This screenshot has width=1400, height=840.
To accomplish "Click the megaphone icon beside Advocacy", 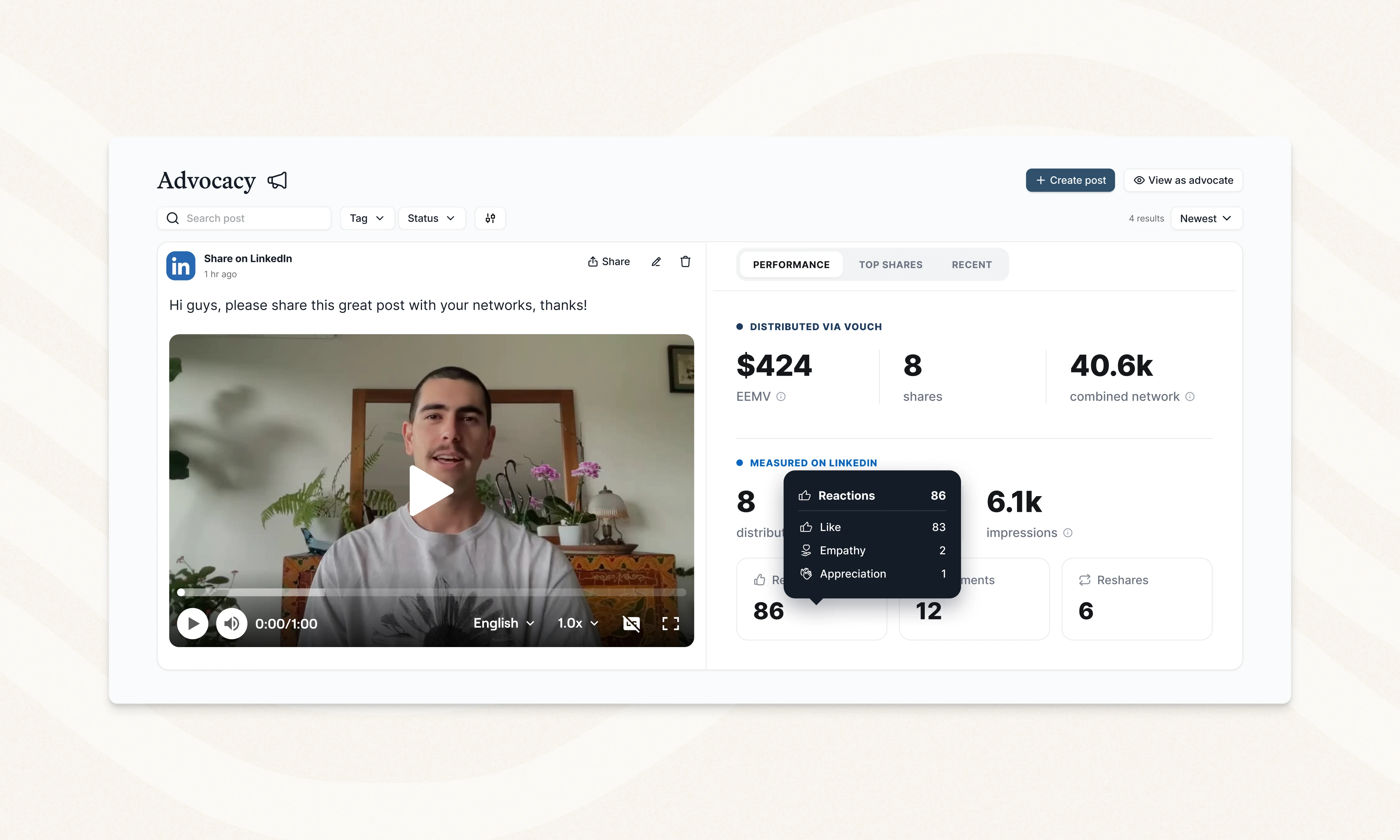I will pyautogui.click(x=277, y=180).
